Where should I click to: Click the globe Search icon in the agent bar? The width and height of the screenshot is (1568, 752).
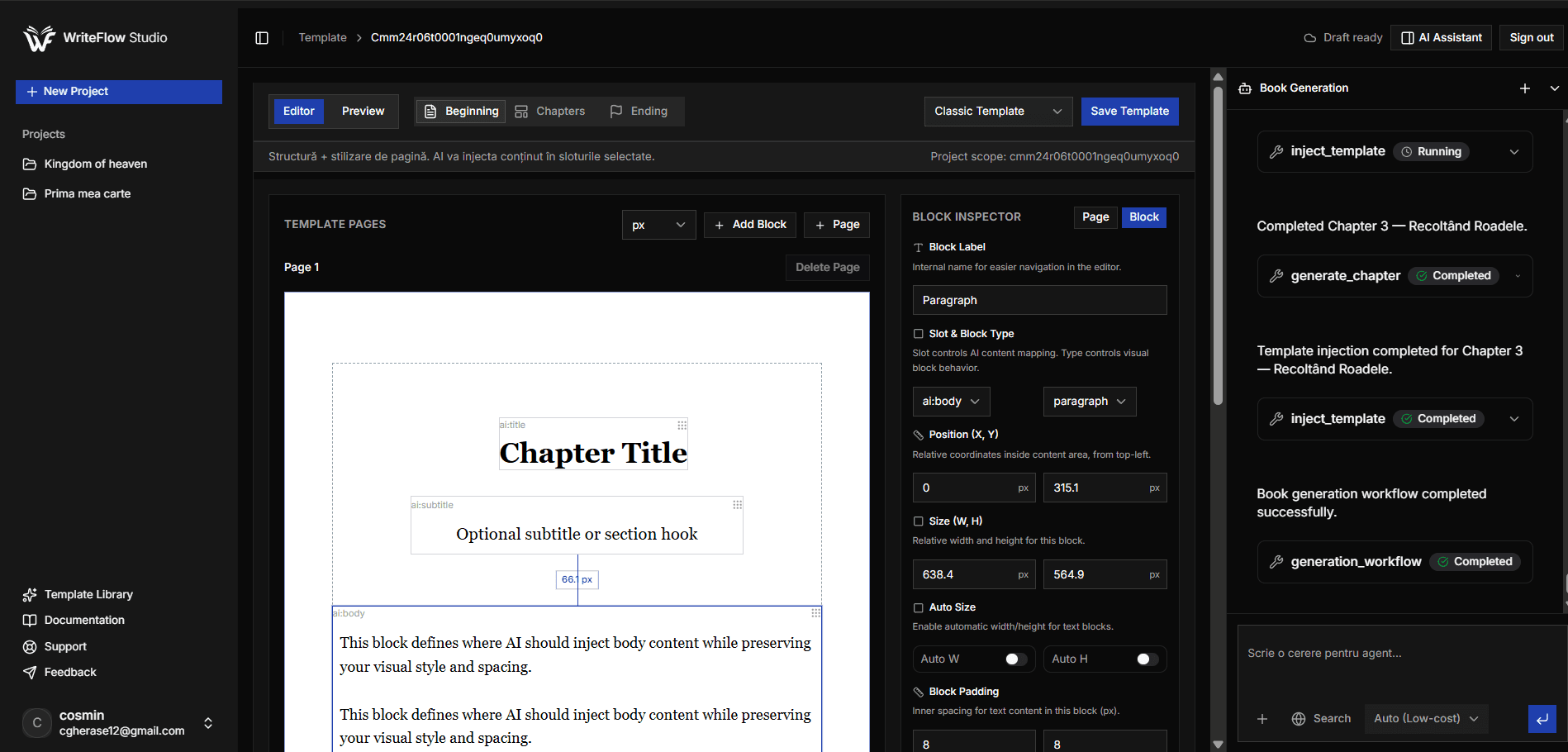[x=1299, y=719]
